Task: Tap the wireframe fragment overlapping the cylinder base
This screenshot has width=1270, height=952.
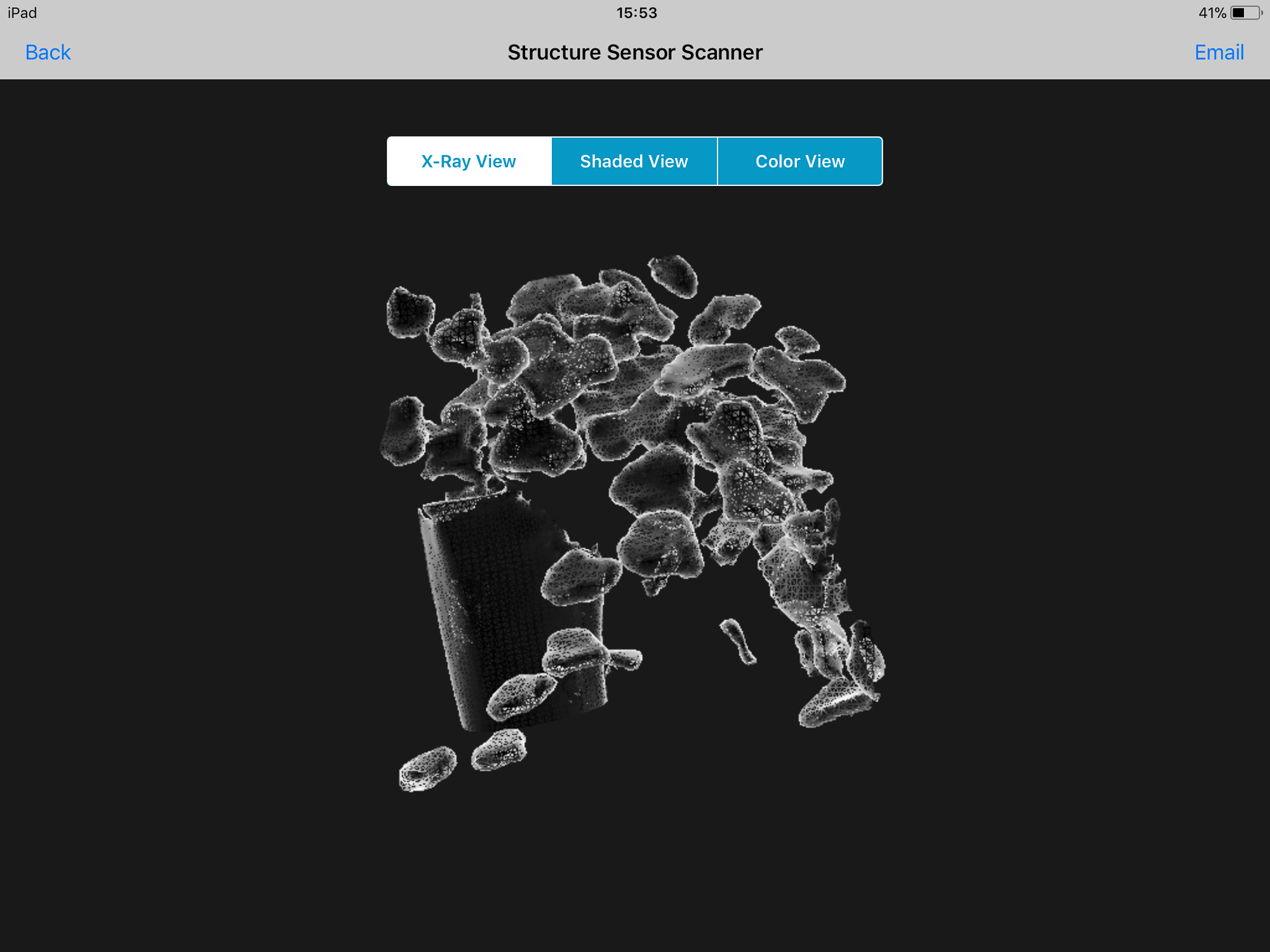Action: (521, 696)
